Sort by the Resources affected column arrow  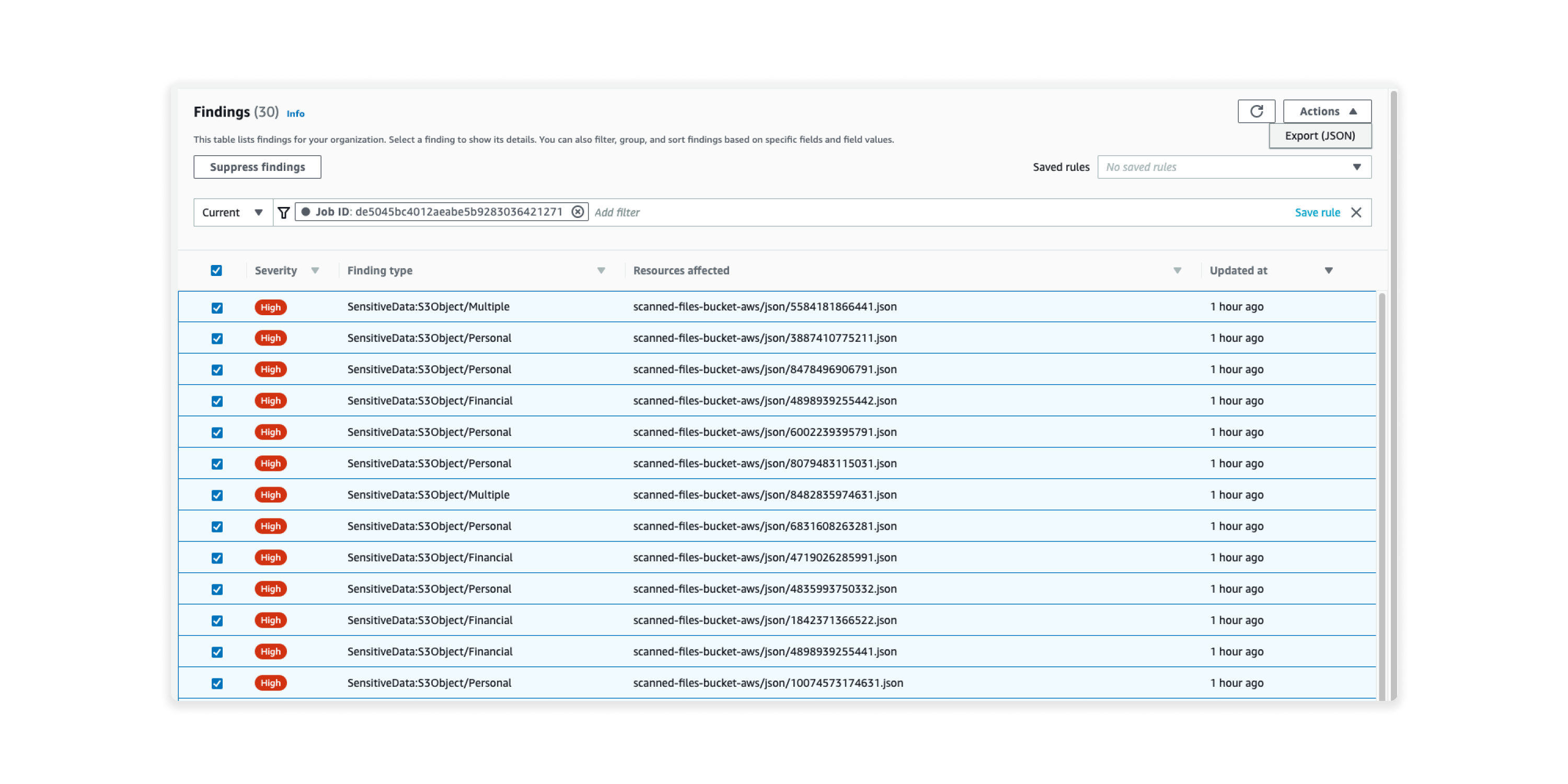point(1177,270)
